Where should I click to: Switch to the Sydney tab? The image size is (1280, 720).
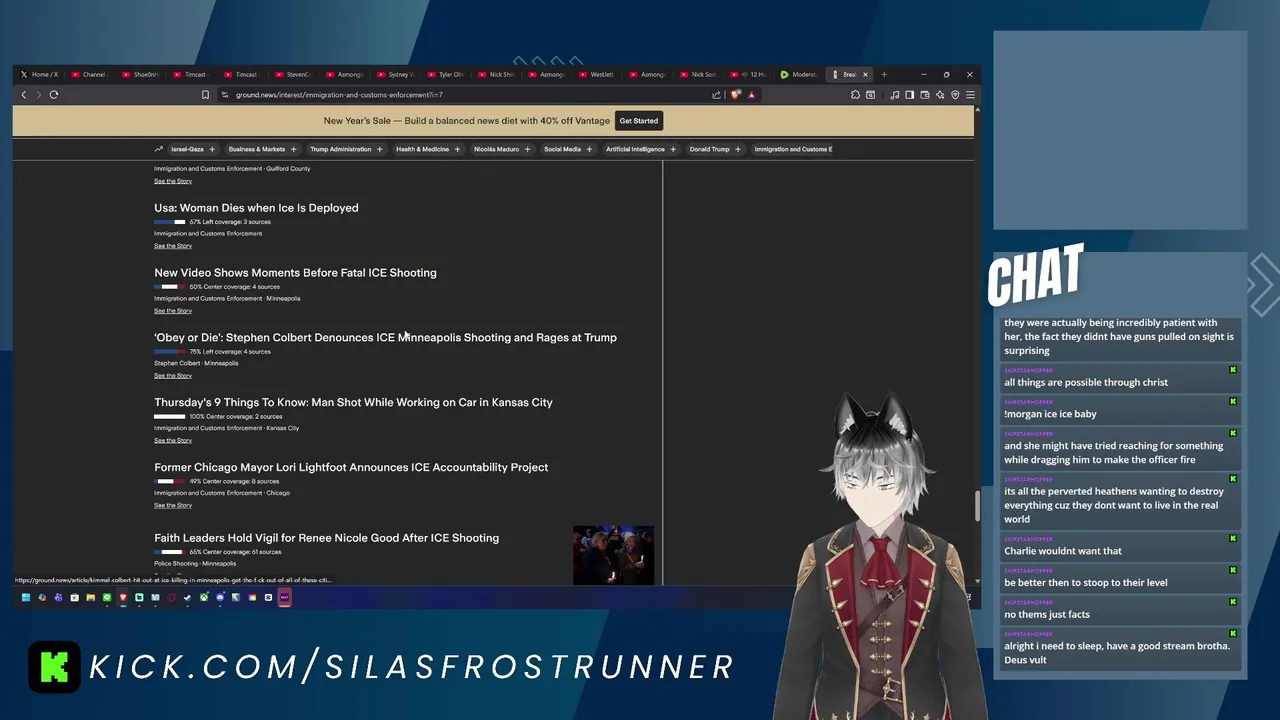pos(395,74)
